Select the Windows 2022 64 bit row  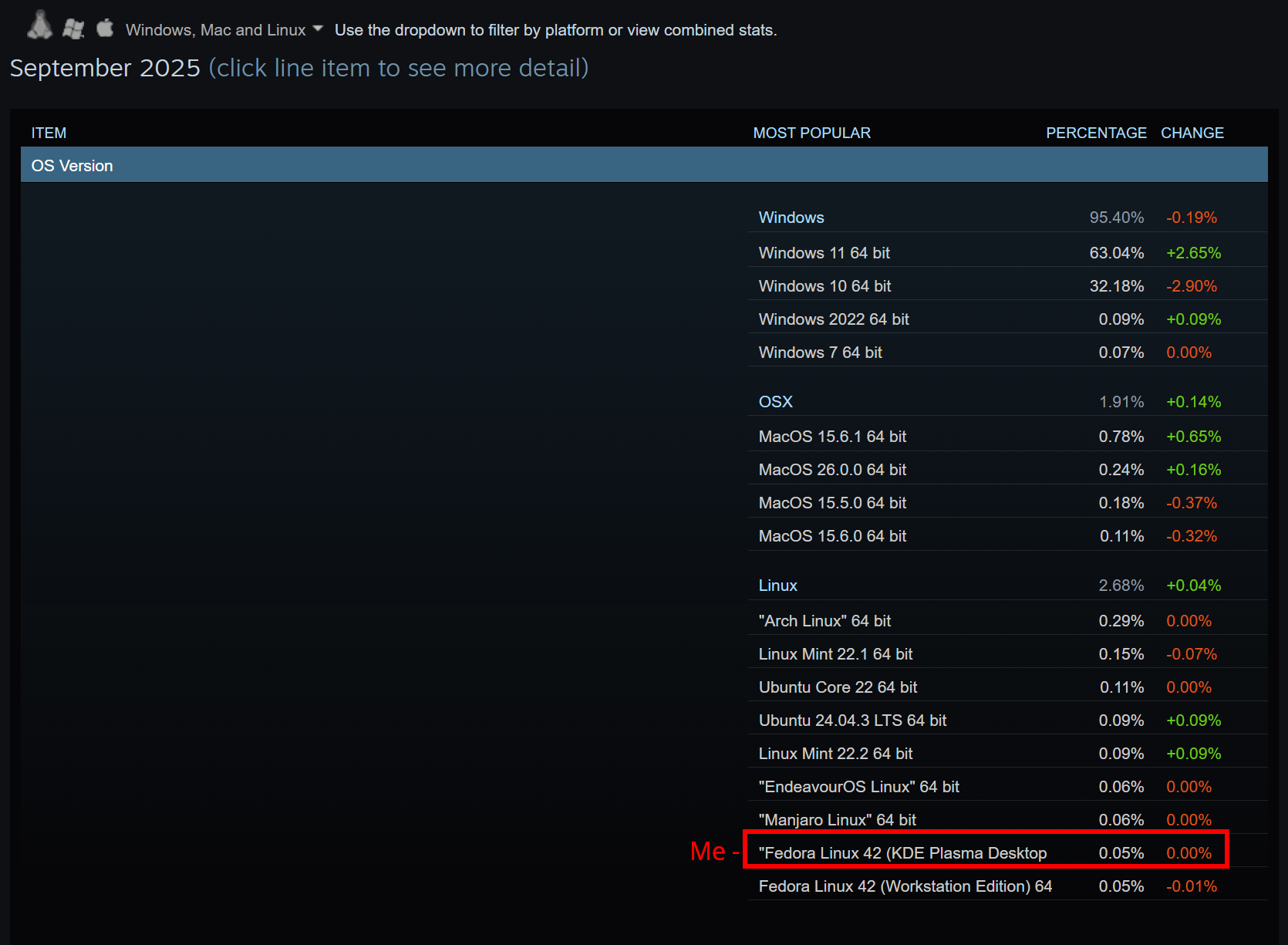(1007, 319)
